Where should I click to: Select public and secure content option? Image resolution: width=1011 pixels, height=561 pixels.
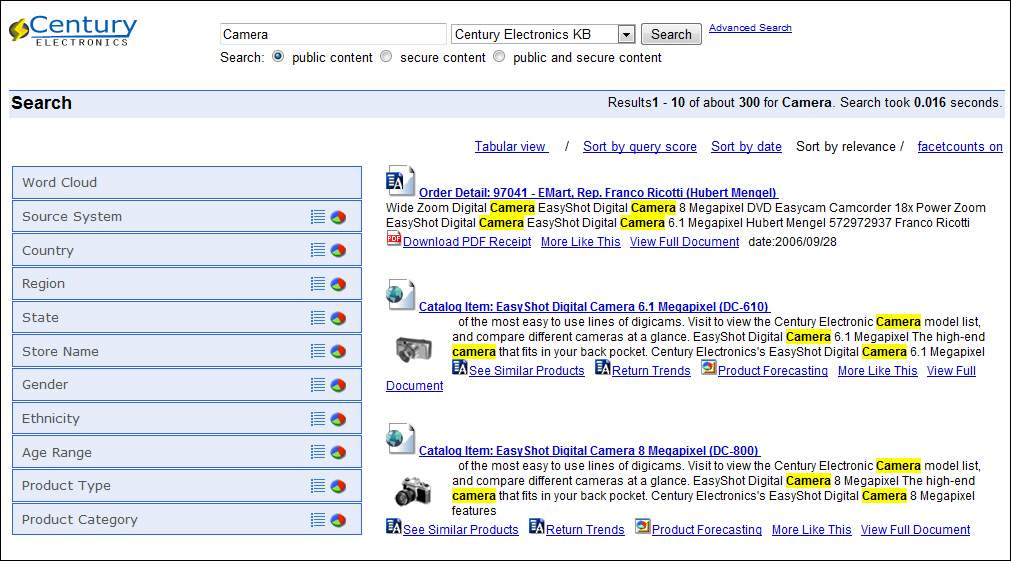pyautogui.click(x=499, y=57)
